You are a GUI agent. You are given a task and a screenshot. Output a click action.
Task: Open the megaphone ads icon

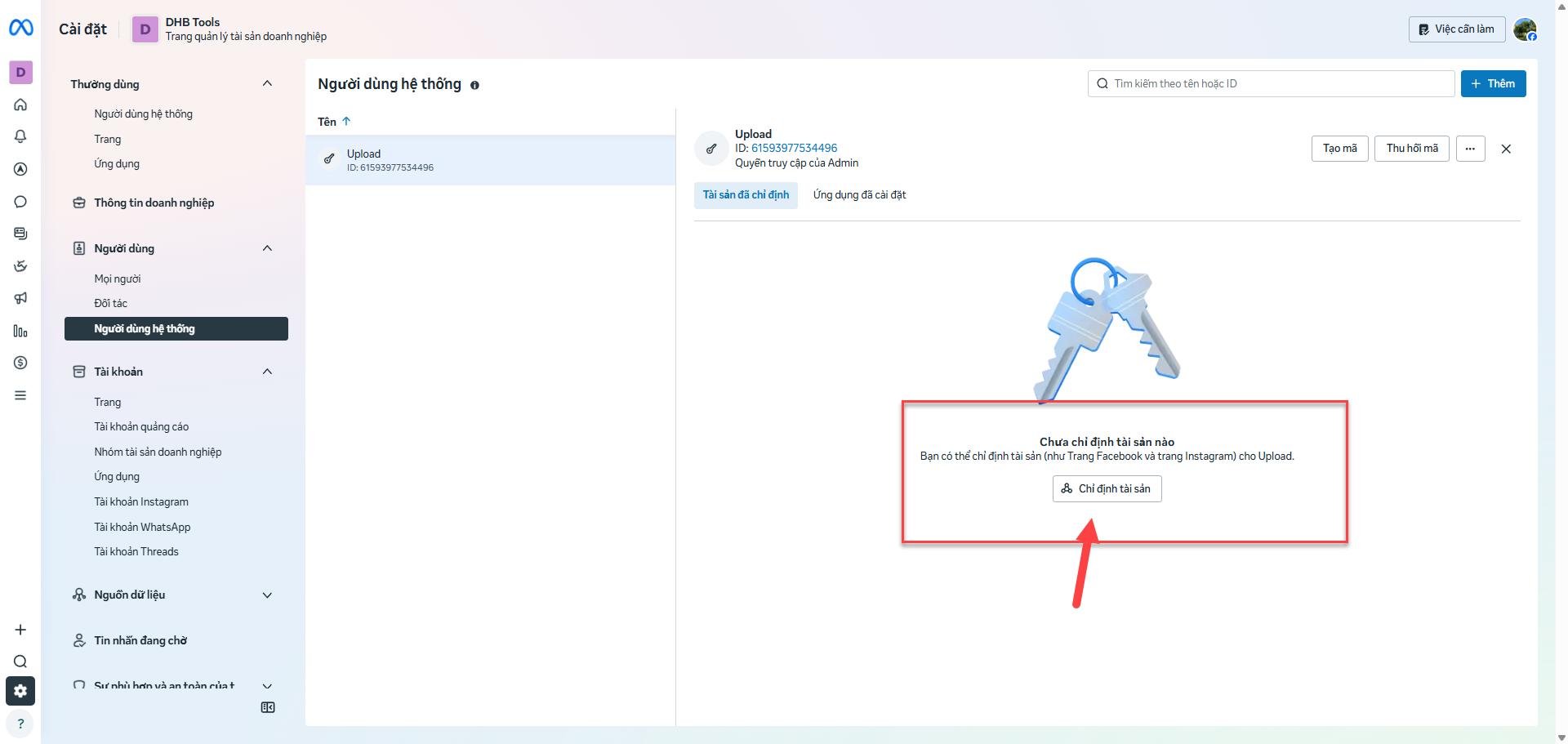(20, 298)
